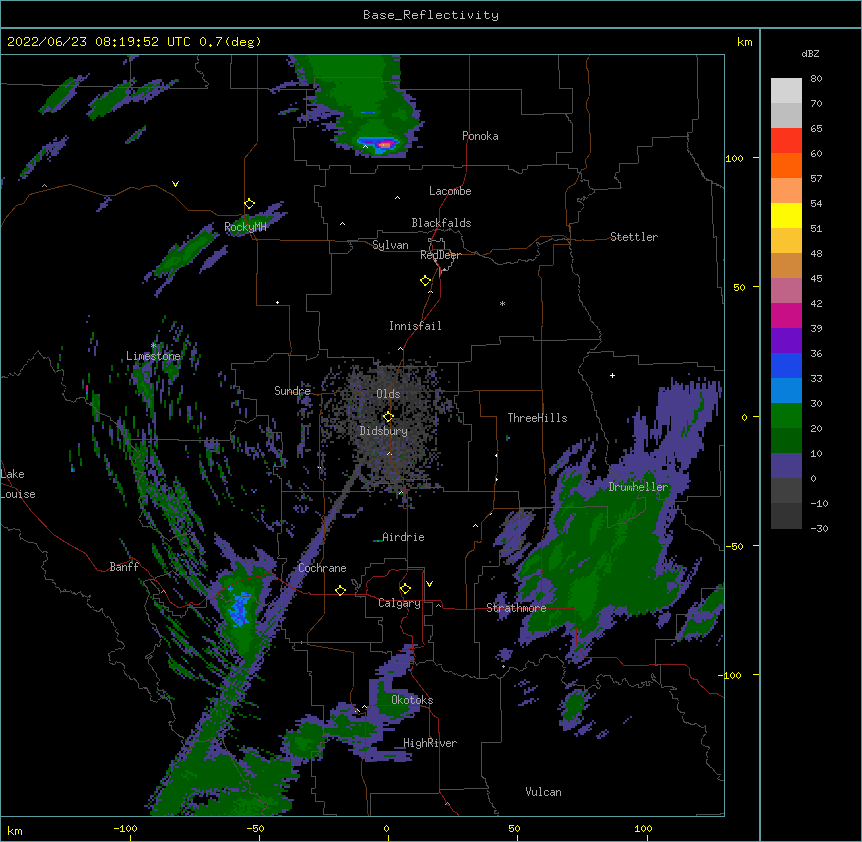This screenshot has width=862, height=842.
Task: Select the HighRiver label
Action: tap(430, 743)
